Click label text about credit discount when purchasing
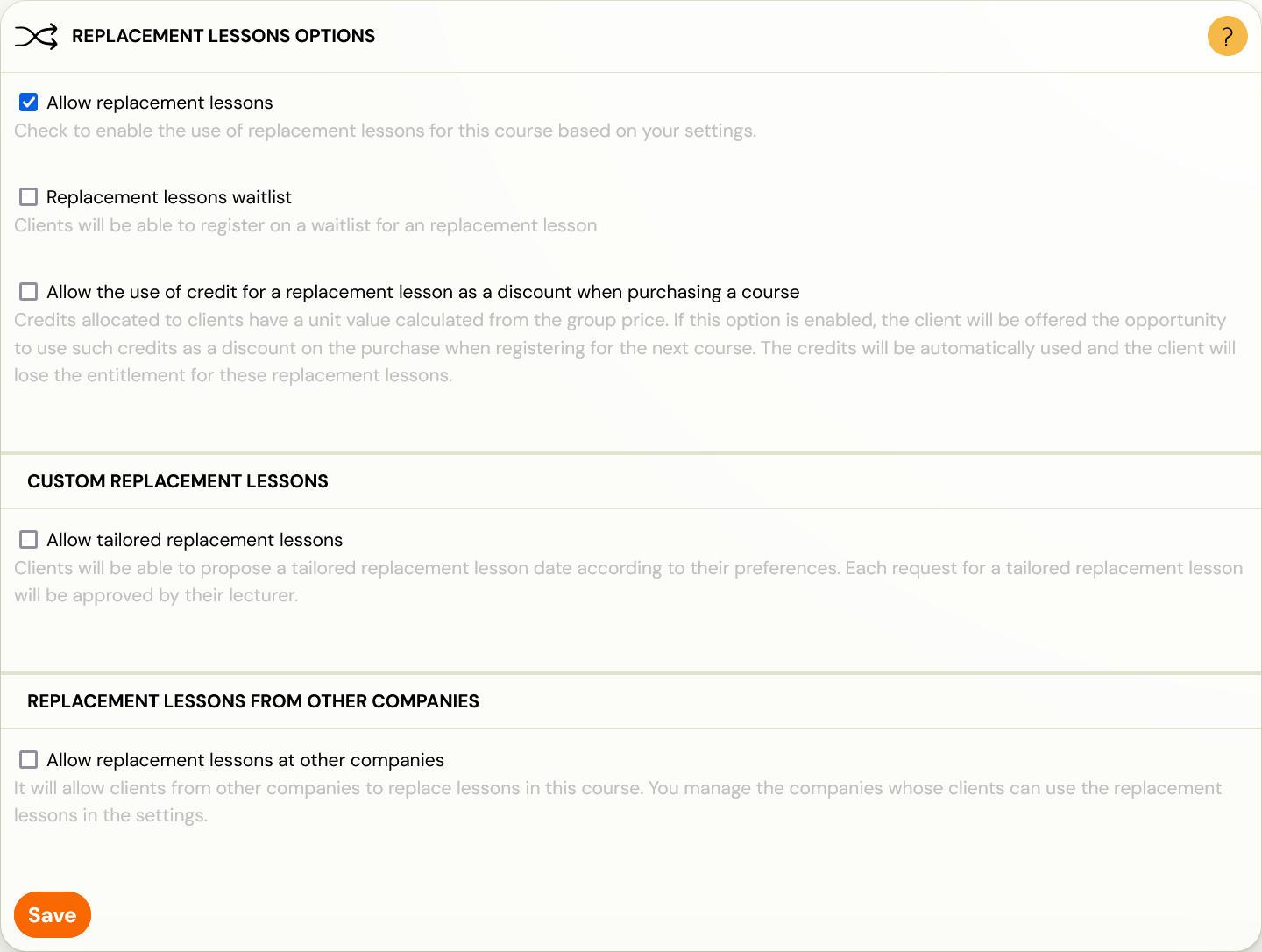 click(423, 292)
